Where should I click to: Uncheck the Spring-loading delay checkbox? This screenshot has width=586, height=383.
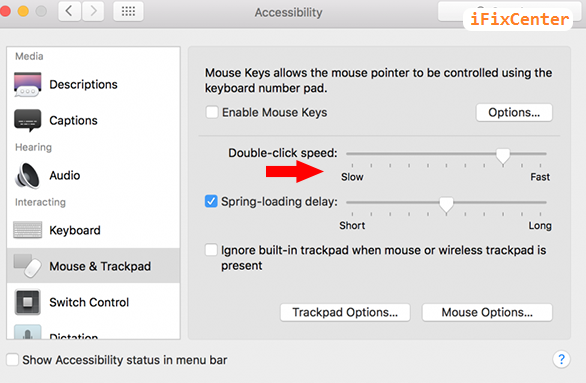click(211, 201)
